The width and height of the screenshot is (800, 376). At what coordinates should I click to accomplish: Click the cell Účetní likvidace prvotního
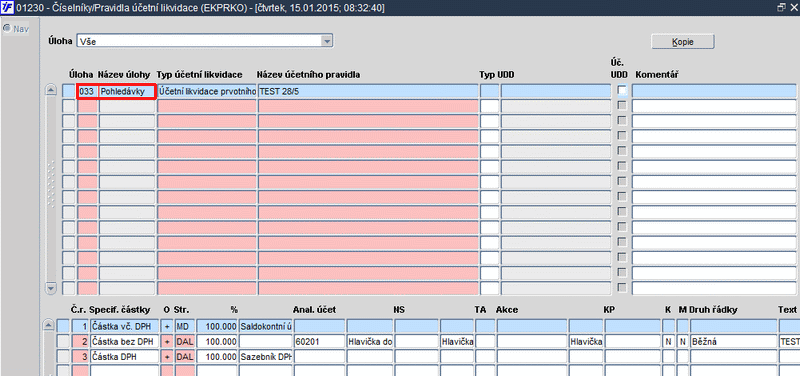[x=207, y=91]
